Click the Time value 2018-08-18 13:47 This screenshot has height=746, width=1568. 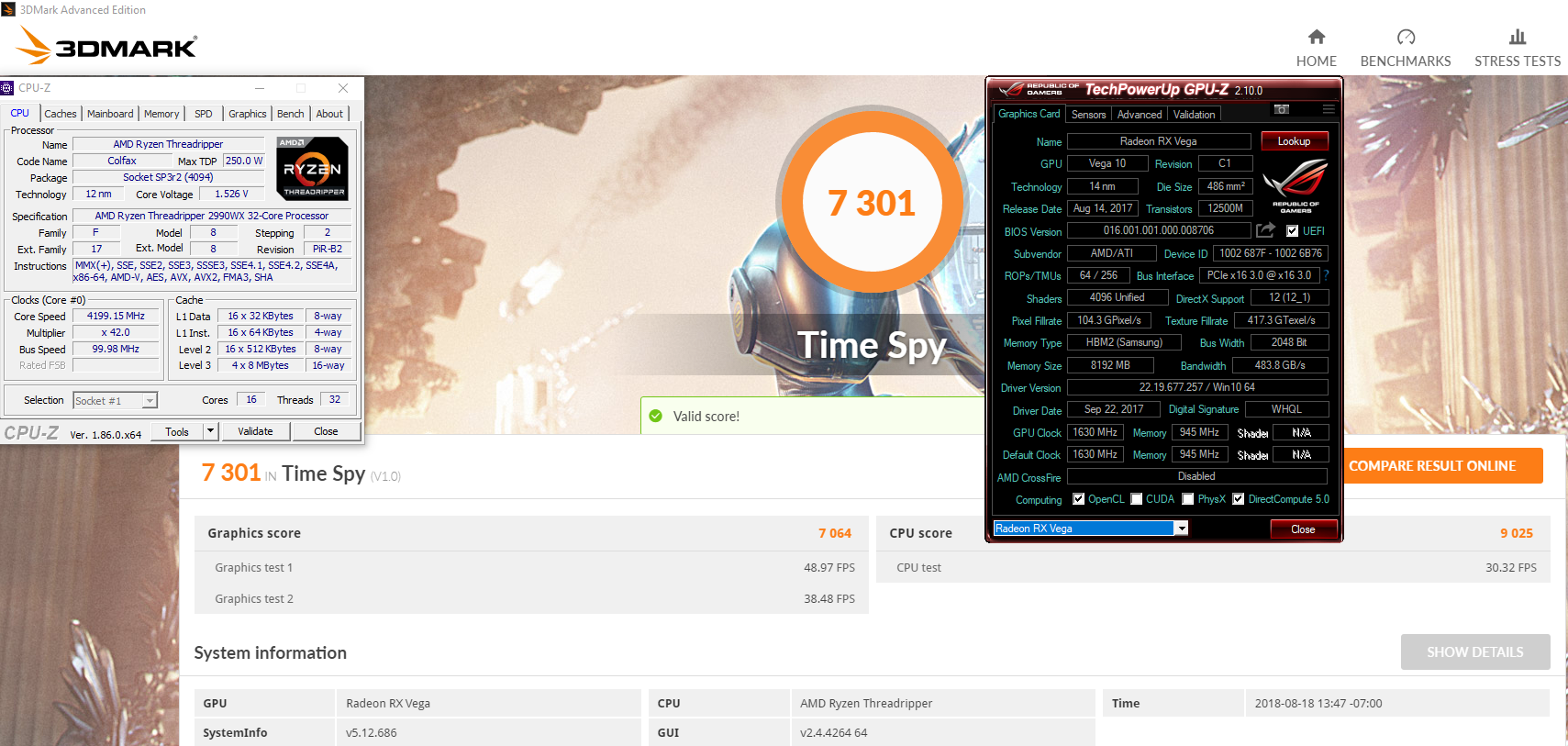(1318, 703)
